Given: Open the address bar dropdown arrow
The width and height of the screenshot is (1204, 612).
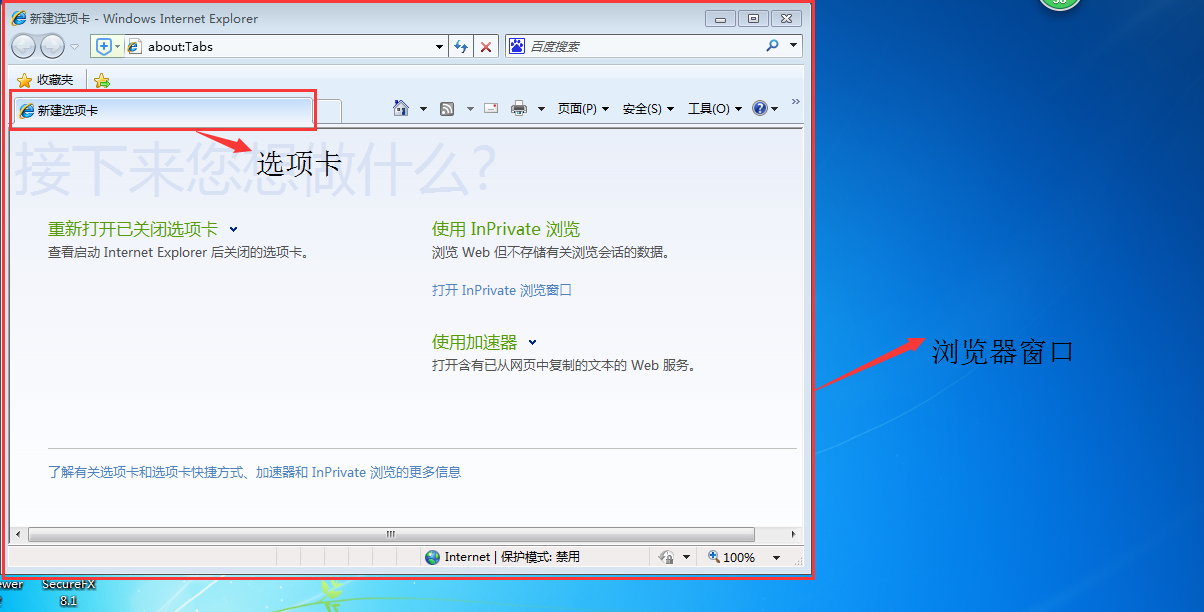Looking at the screenshot, I should tap(438, 45).
